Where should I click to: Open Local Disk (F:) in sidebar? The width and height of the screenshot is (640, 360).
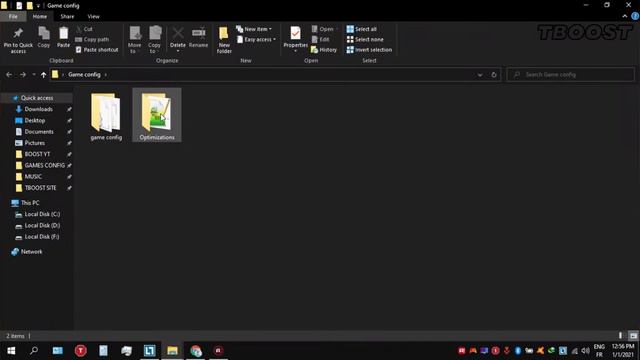(42, 237)
